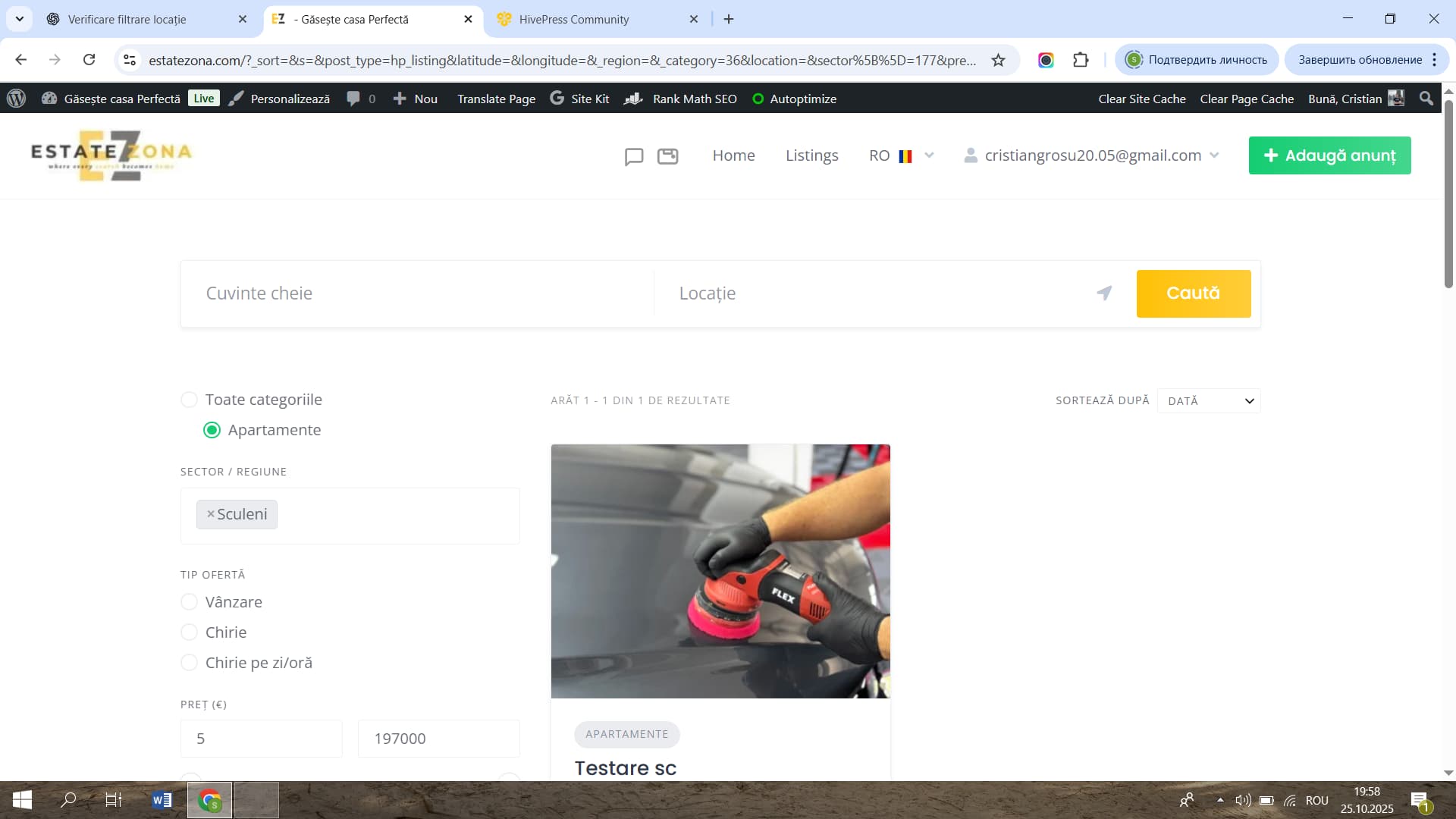Click admin bar search magnifier icon
Viewport: 1456px width, 819px height.
tap(1426, 99)
